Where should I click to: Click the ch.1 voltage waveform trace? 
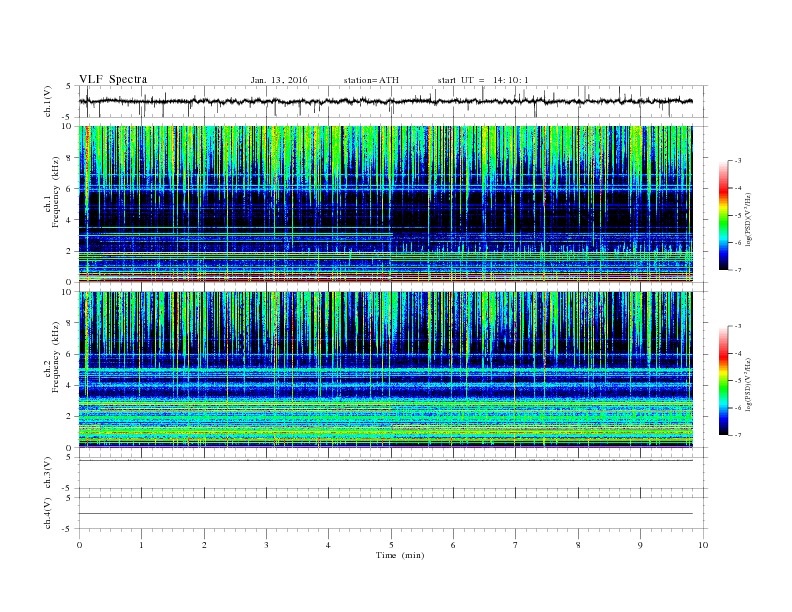point(385,101)
